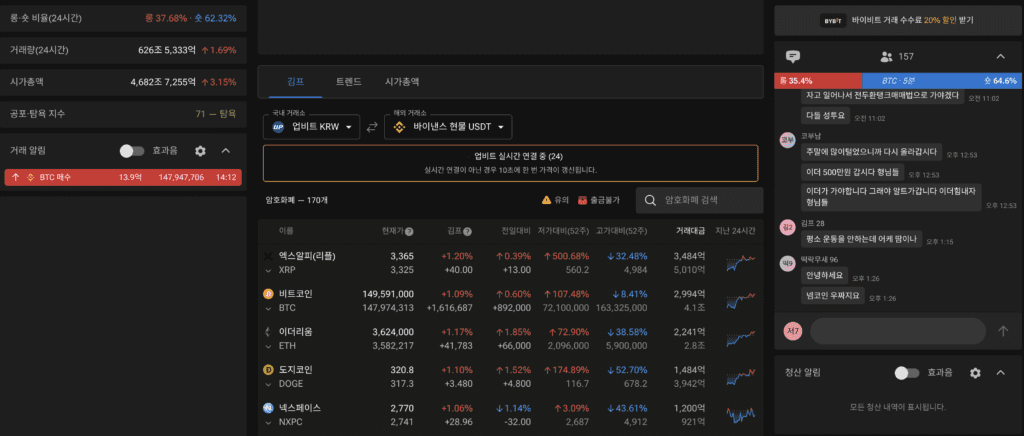Viewport: 1024px width, 436px height.
Task: Click the 떡락무새 96 user avatar
Action: [x=788, y=264]
